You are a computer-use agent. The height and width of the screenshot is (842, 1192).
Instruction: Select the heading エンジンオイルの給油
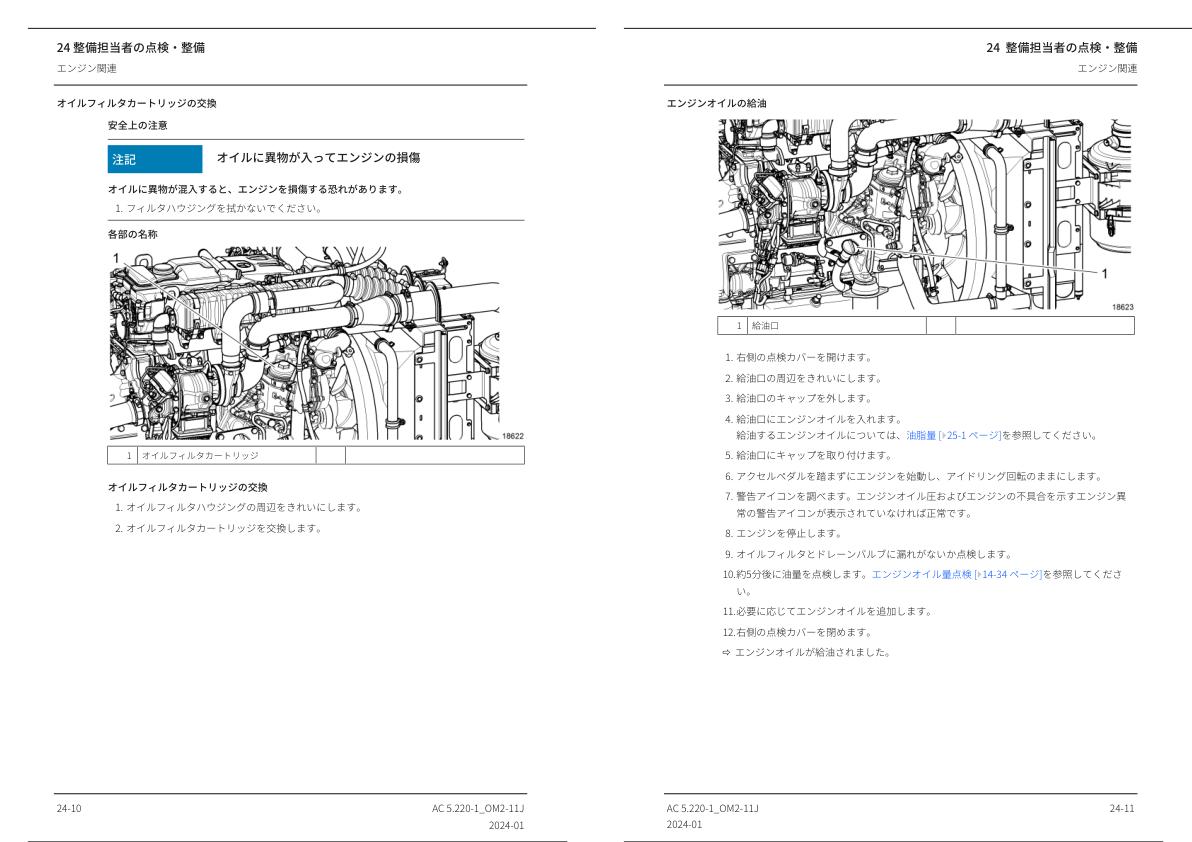click(718, 101)
